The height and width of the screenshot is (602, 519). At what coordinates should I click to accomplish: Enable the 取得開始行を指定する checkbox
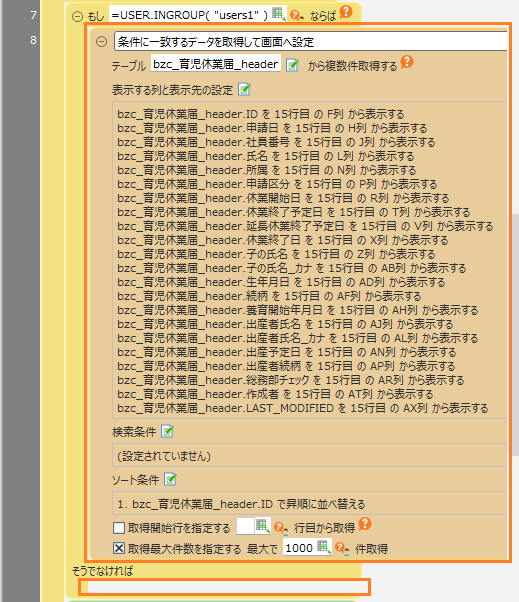(119, 528)
